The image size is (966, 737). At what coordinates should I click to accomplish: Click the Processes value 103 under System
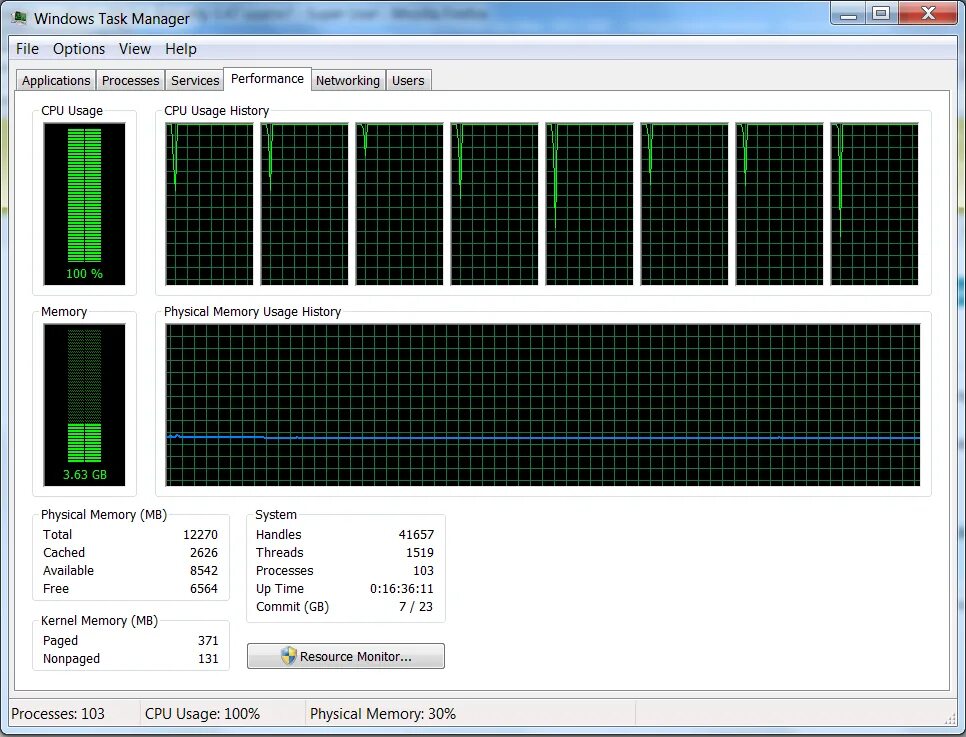coord(423,570)
